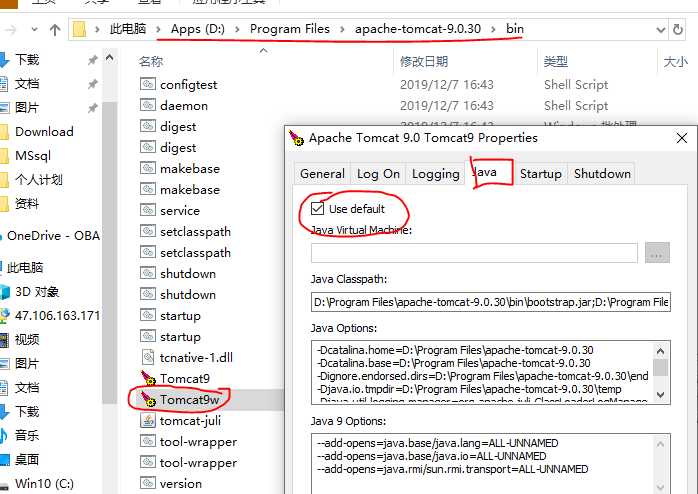Open 下载 quick access folder

pyautogui.click(x=27, y=60)
